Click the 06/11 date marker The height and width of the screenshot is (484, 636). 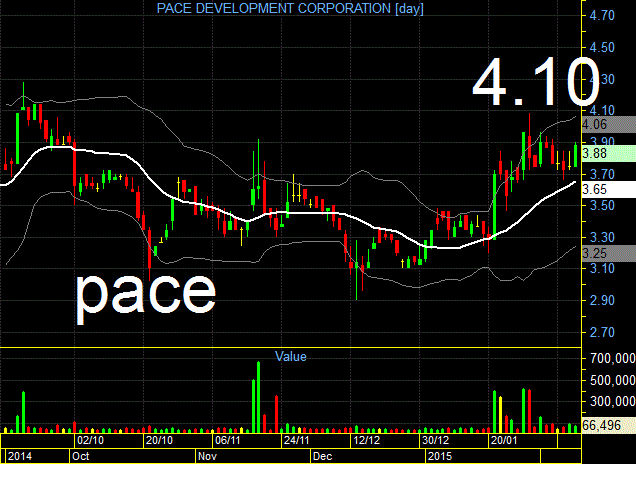pos(228,440)
